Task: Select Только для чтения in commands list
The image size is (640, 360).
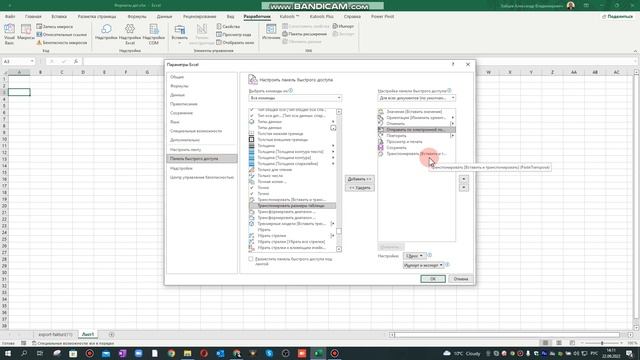Action: click(292, 169)
